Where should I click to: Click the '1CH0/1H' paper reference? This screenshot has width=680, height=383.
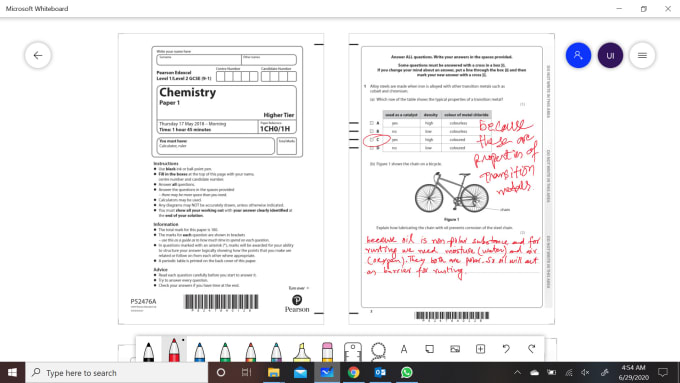click(x=275, y=129)
